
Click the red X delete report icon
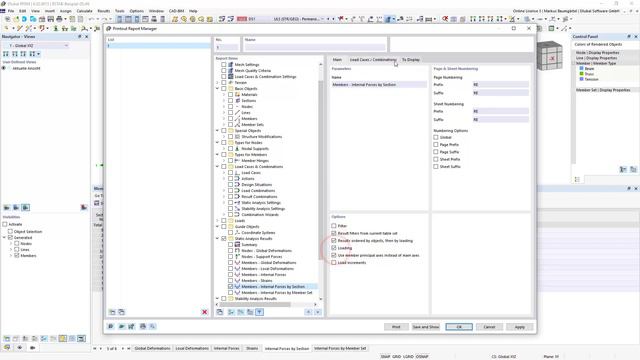coord(204,312)
